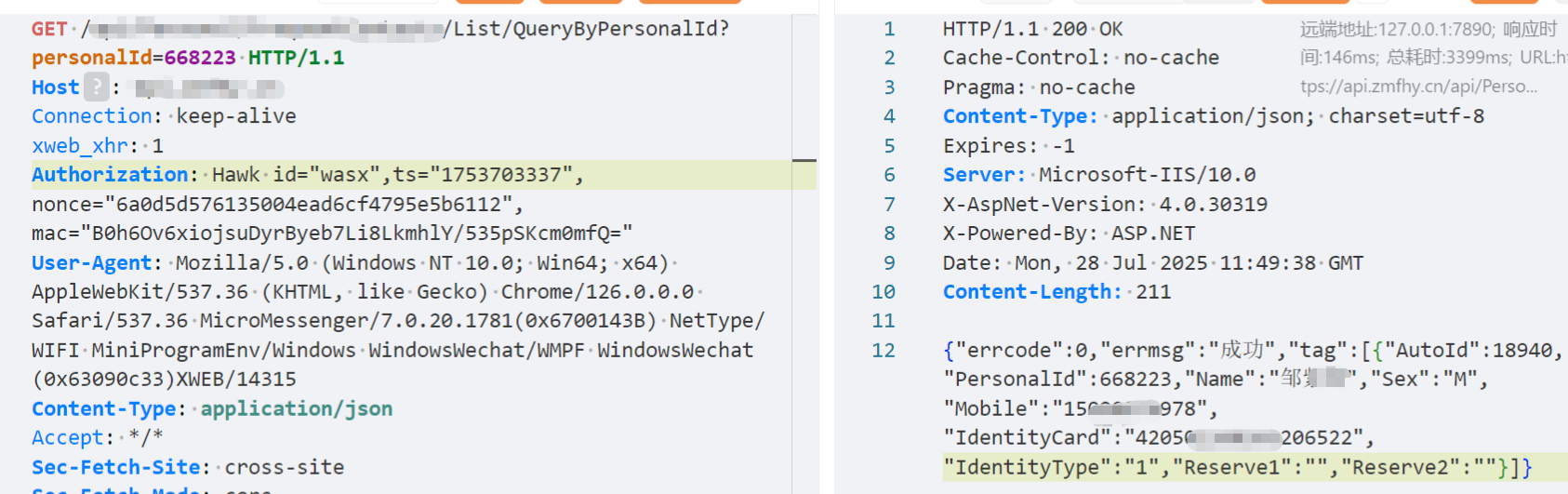The width and height of the screenshot is (1568, 494).
Task: Click the X-AspNet-Version: 4.0.30319 header
Action: (1105, 205)
